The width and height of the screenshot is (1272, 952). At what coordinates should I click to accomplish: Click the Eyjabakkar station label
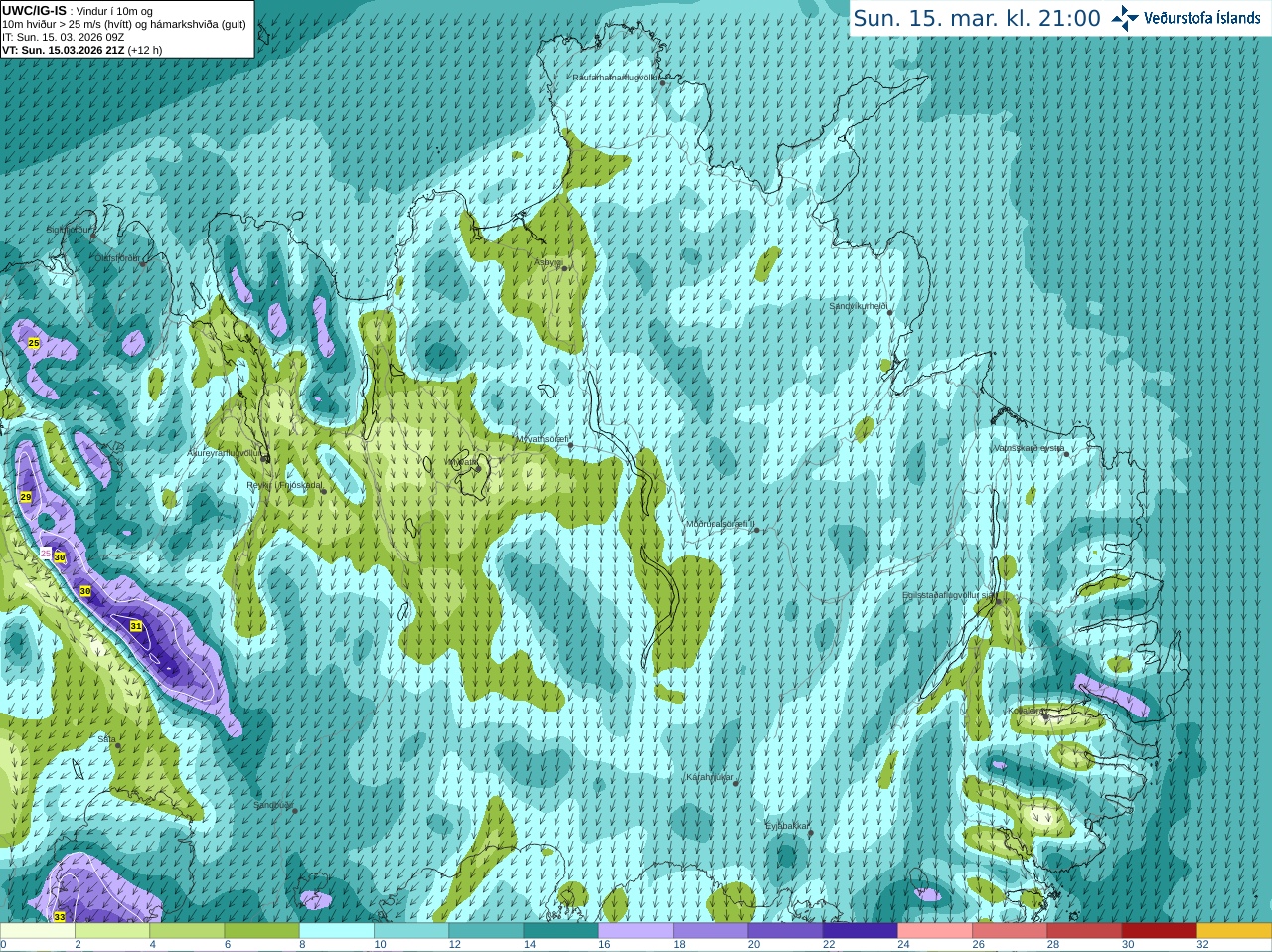[788, 826]
